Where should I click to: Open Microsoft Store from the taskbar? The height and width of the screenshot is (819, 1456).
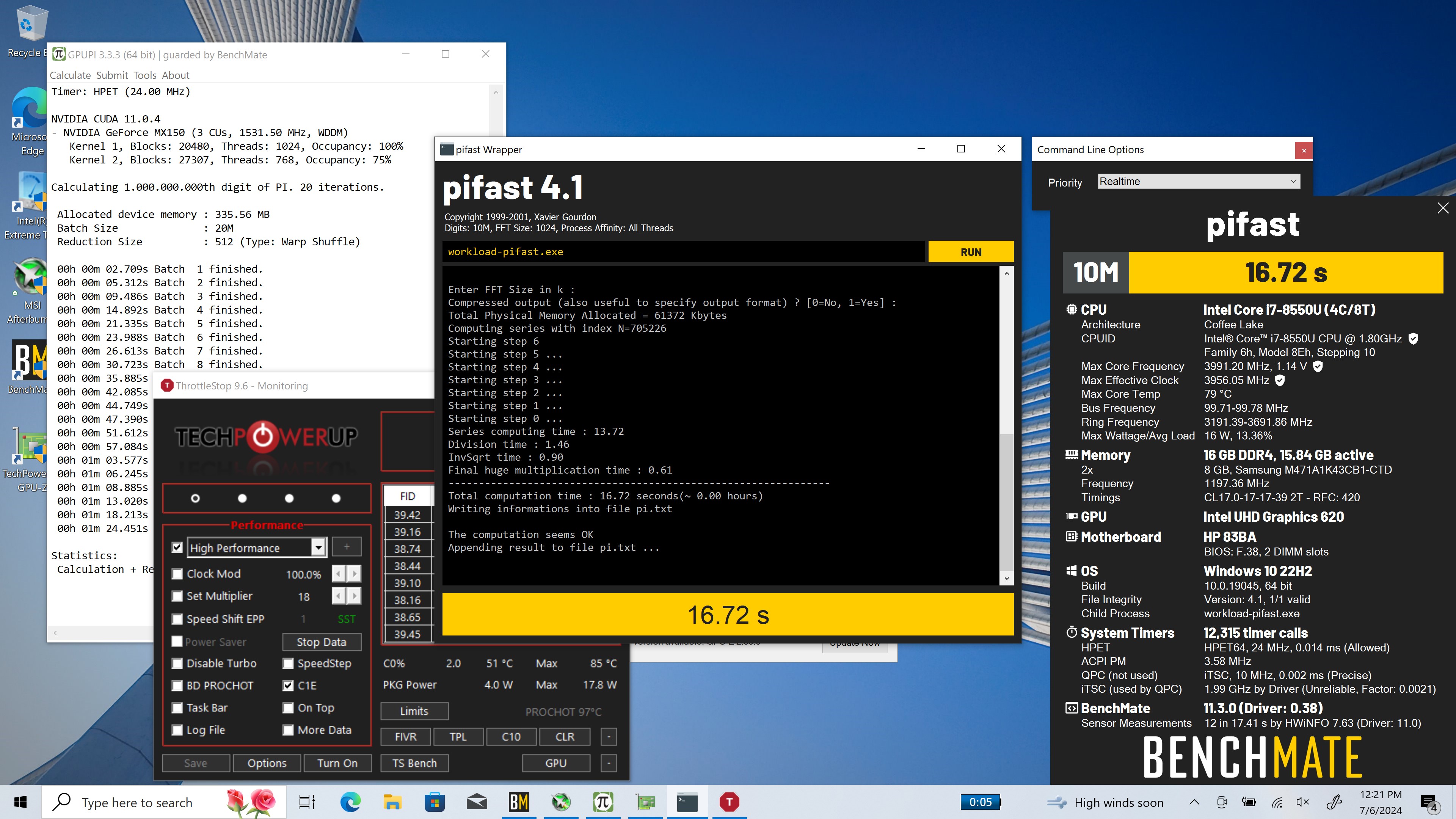coord(435,802)
